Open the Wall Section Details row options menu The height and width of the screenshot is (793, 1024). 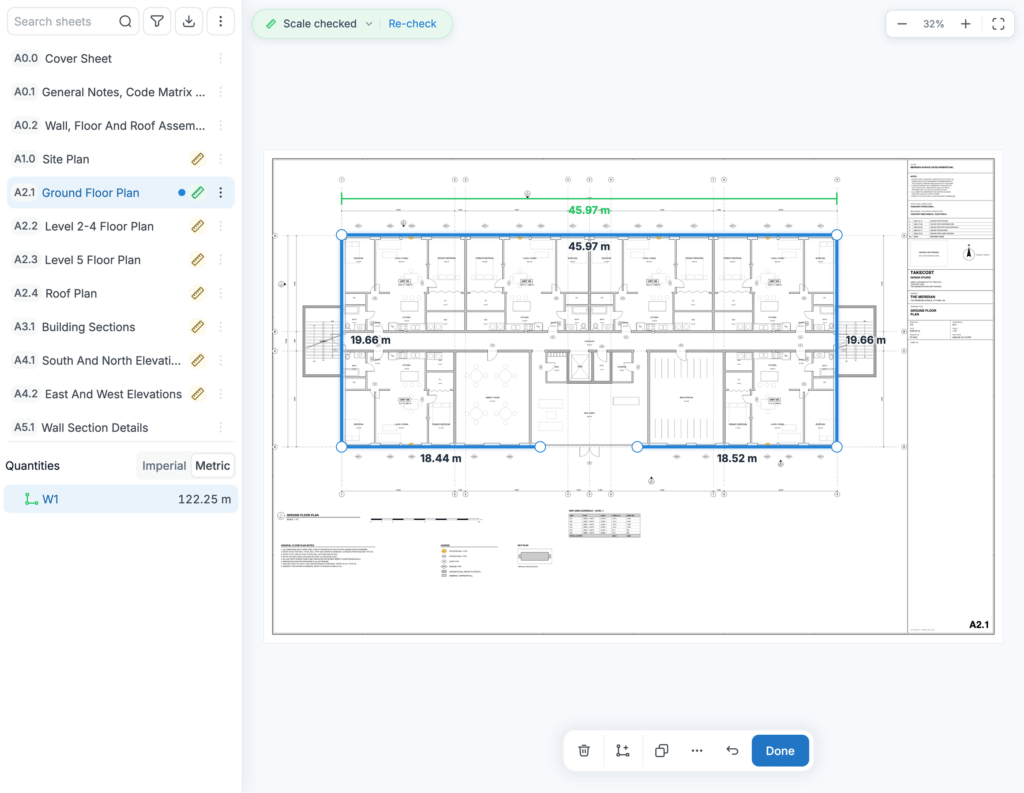221,427
